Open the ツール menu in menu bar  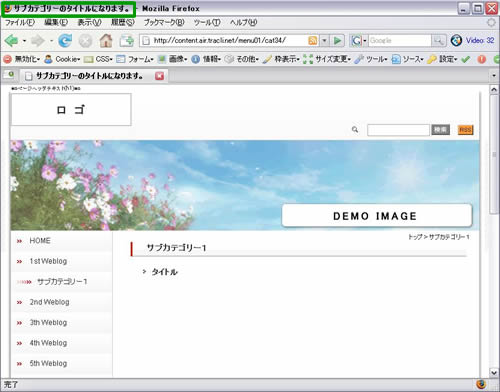(207, 23)
